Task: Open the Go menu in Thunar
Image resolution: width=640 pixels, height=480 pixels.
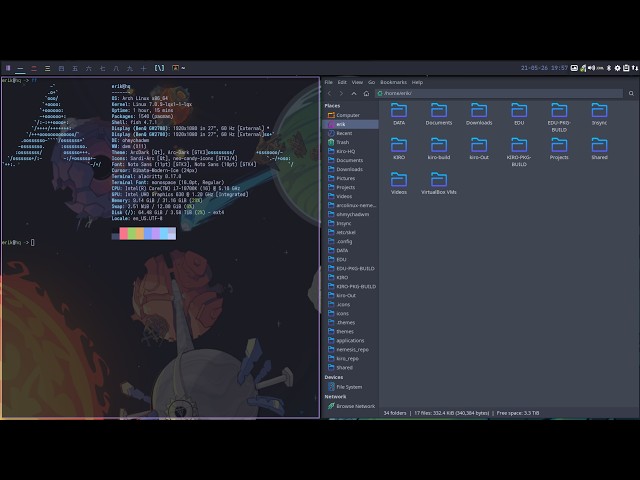Action: [371, 82]
